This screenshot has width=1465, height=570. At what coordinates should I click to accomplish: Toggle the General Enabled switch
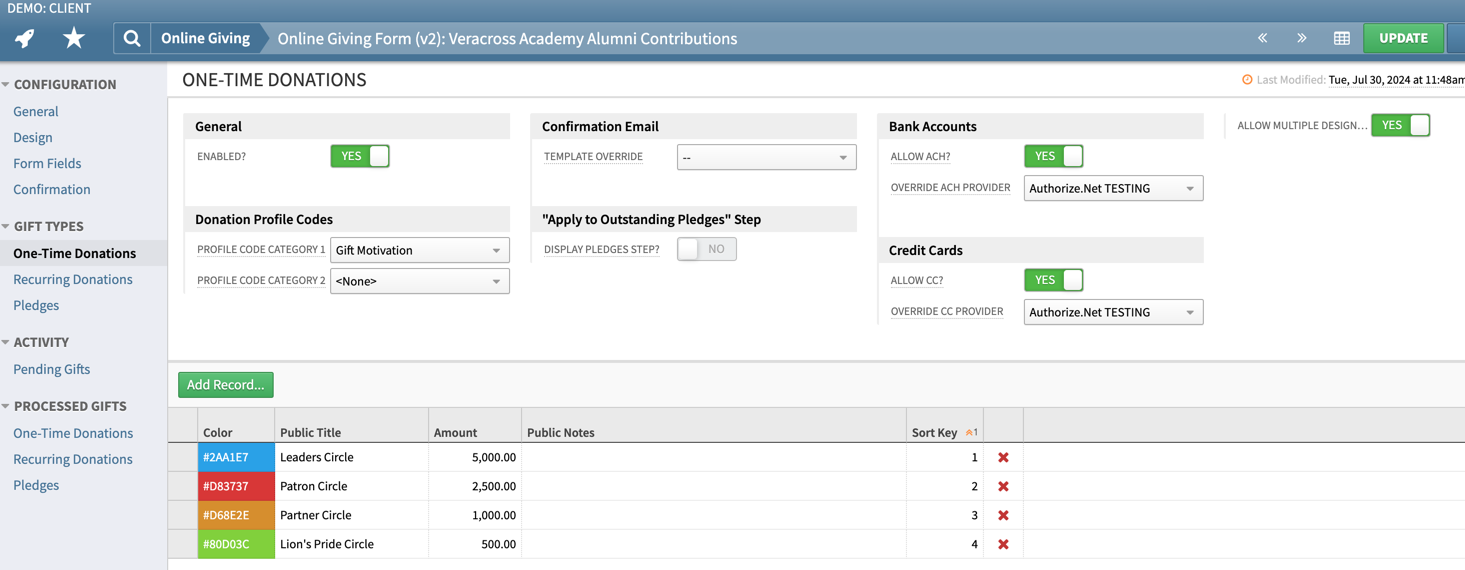pyautogui.click(x=360, y=156)
